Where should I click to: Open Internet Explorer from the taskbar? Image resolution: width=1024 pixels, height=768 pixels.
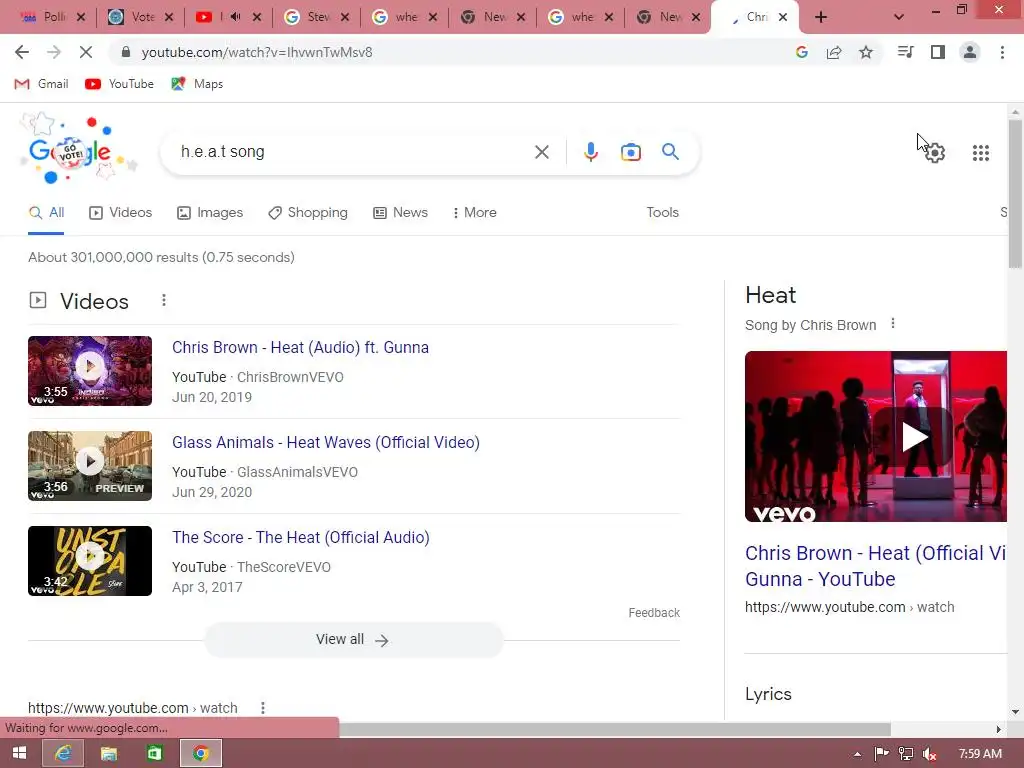click(63, 753)
